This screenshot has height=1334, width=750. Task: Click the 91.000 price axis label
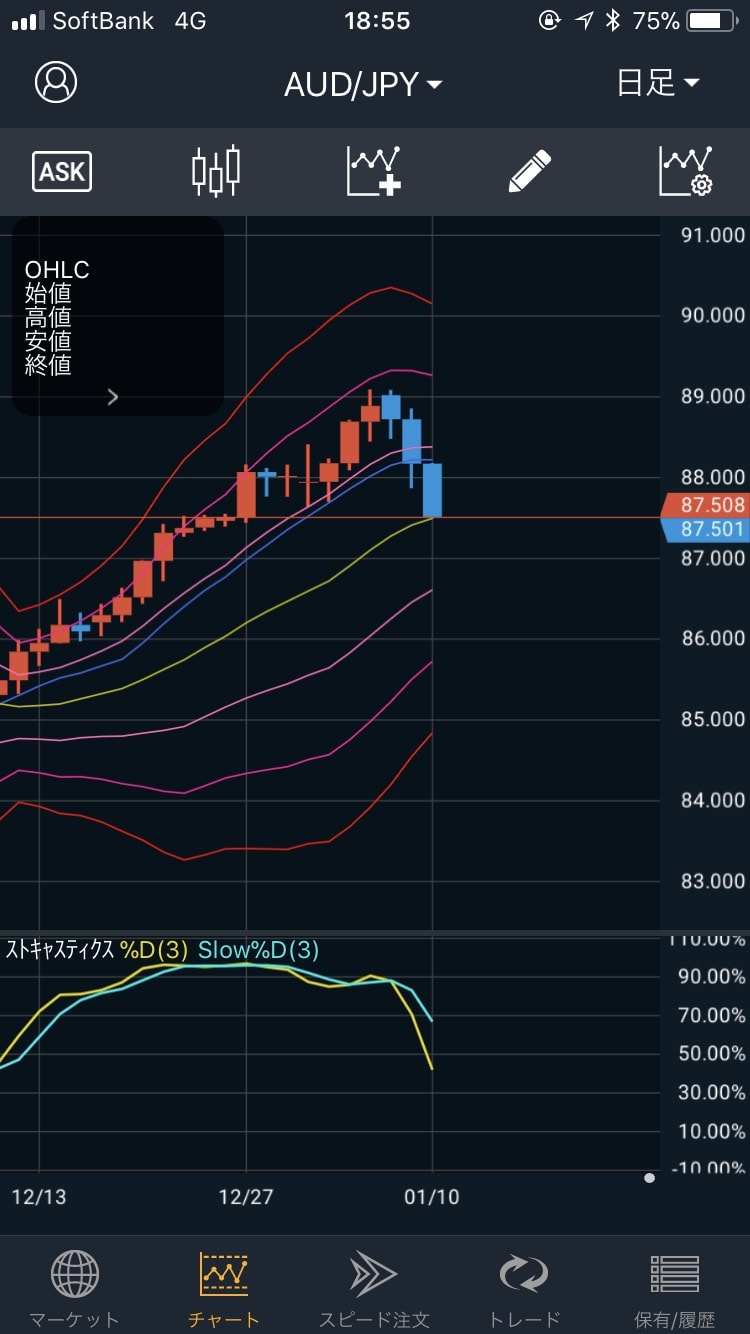pos(713,235)
